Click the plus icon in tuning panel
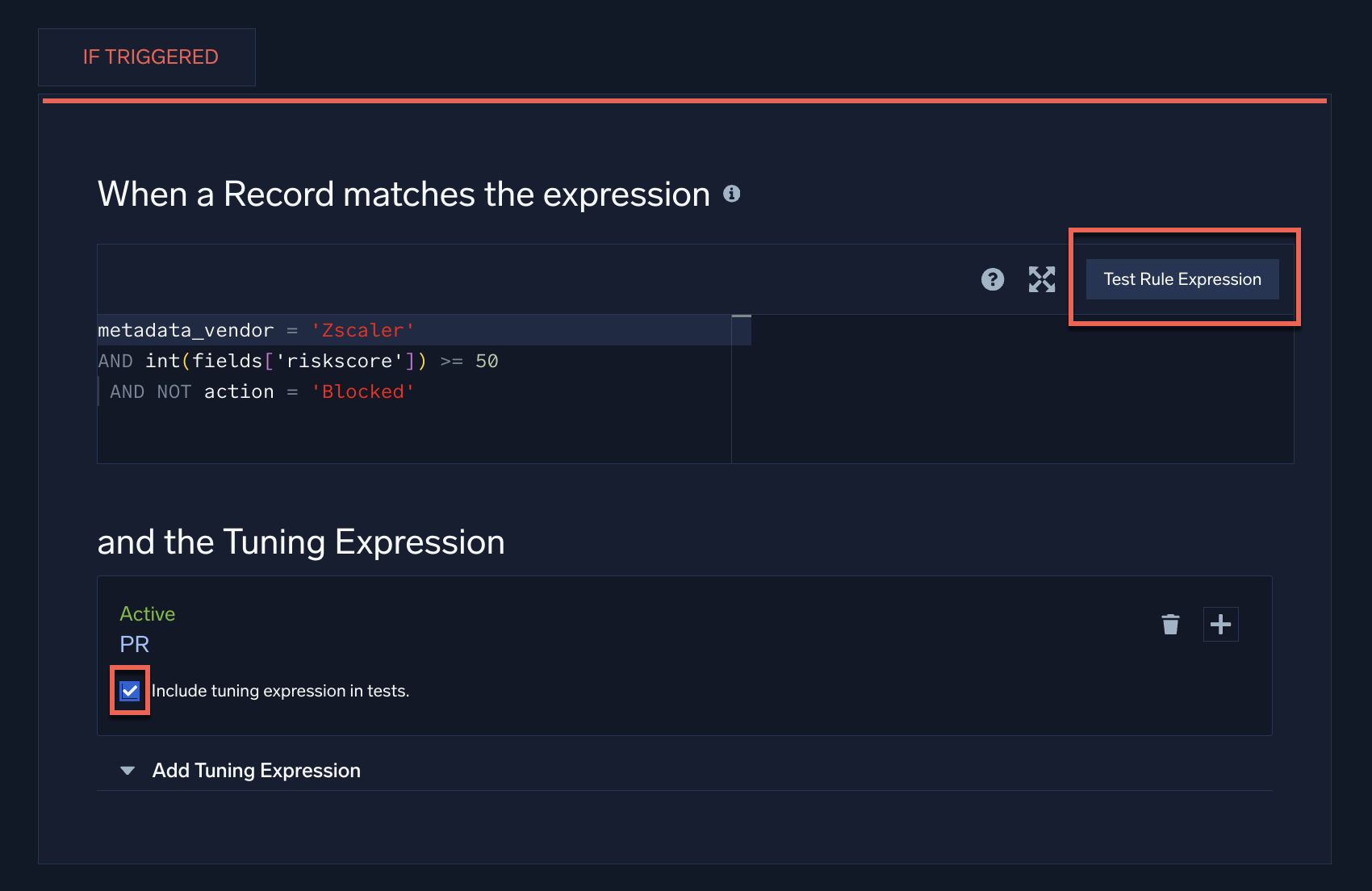Image resolution: width=1372 pixels, height=891 pixels. click(1220, 624)
